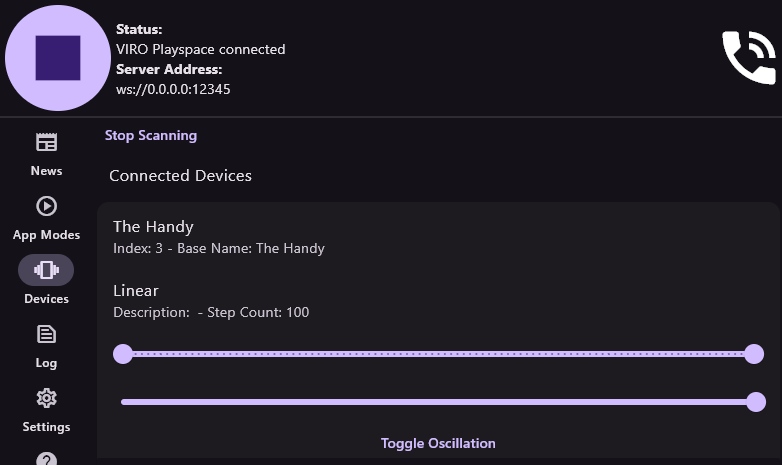Click the Connected Devices heading
Image resolution: width=782 pixels, height=465 pixels.
(x=180, y=176)
